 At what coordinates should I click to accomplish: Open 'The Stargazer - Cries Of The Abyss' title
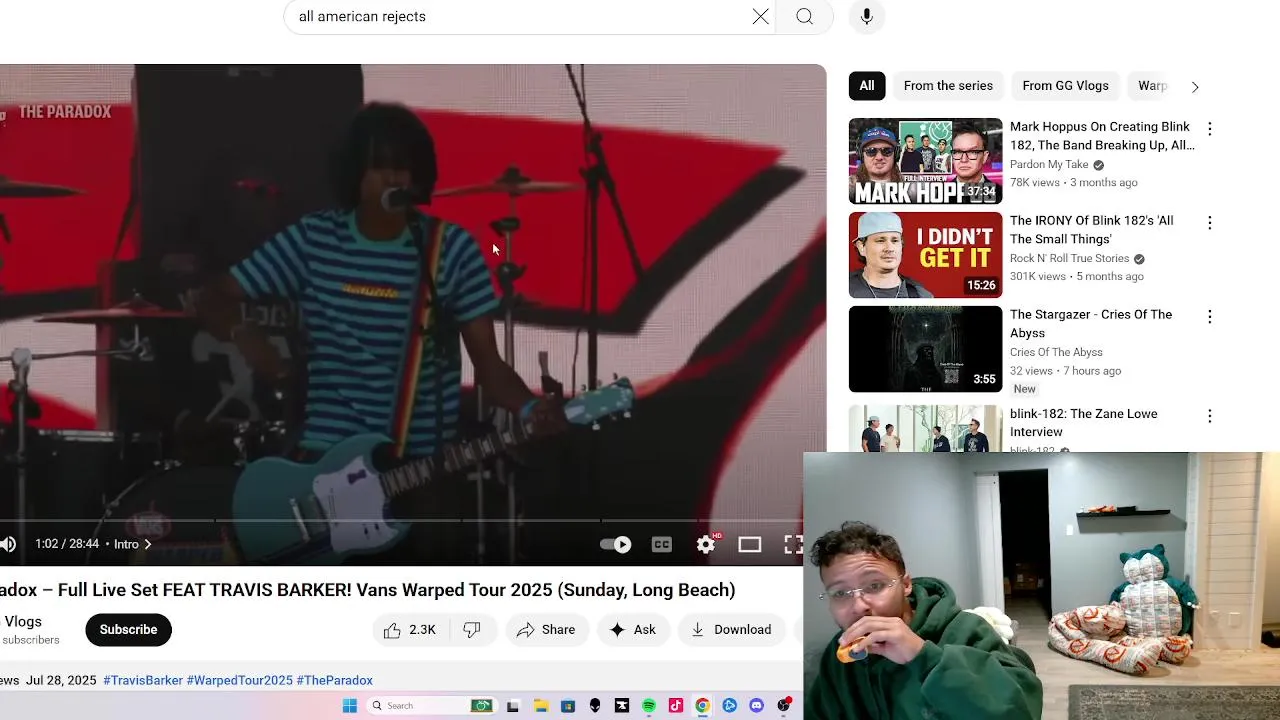click(x=1091, y=324)
